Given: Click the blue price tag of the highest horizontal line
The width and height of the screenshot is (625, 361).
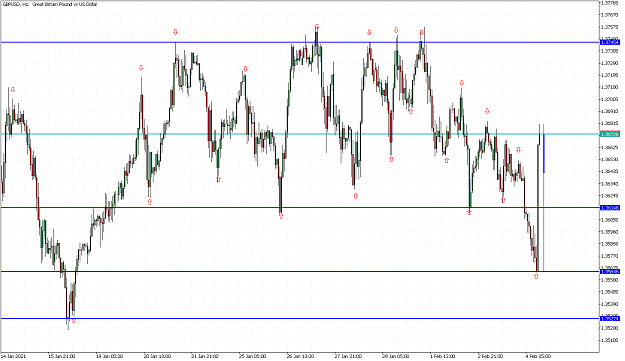Looking at the screenshot, I should [610, 42].
